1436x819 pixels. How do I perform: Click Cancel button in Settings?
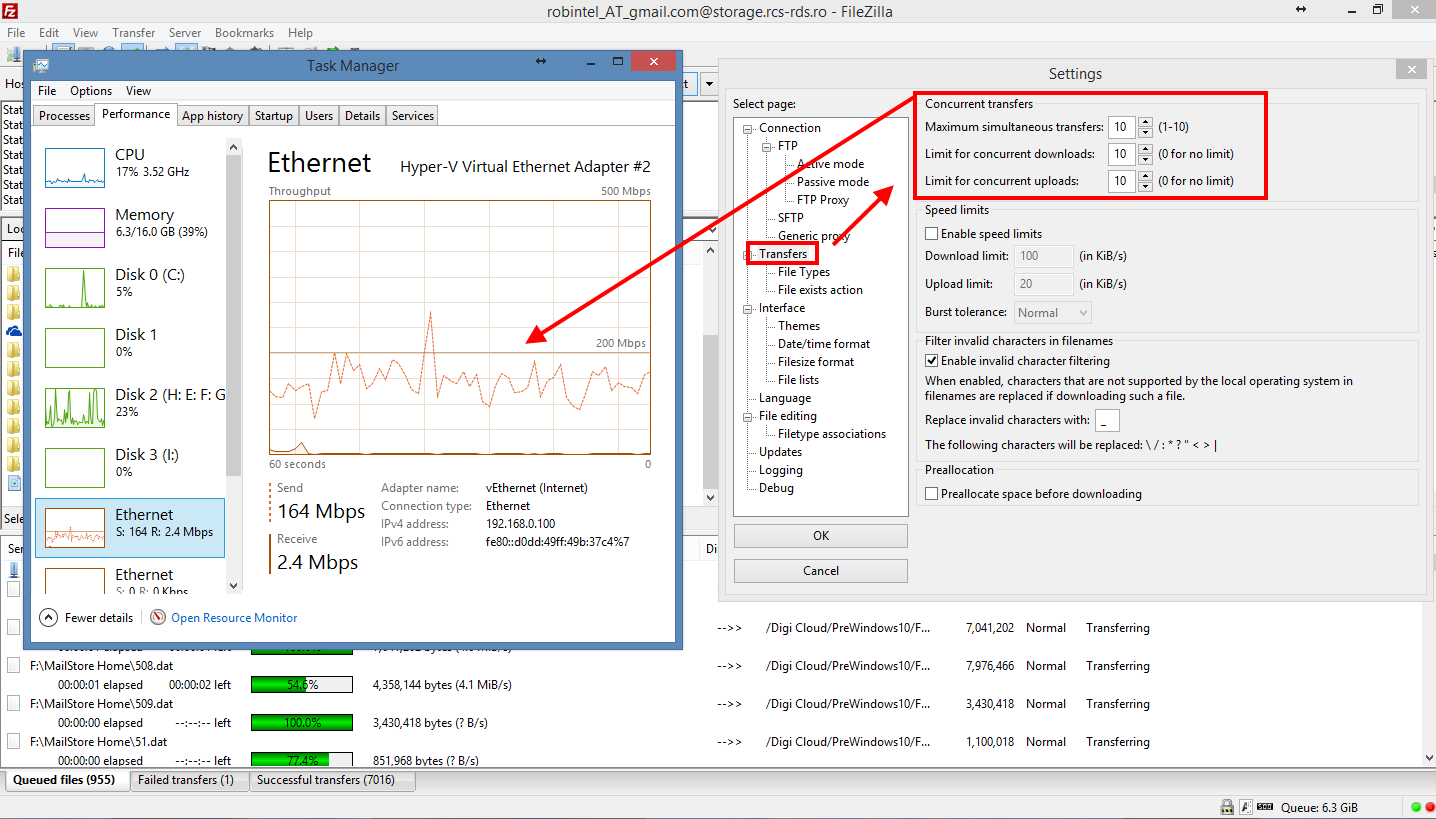(x=821, y=571)
